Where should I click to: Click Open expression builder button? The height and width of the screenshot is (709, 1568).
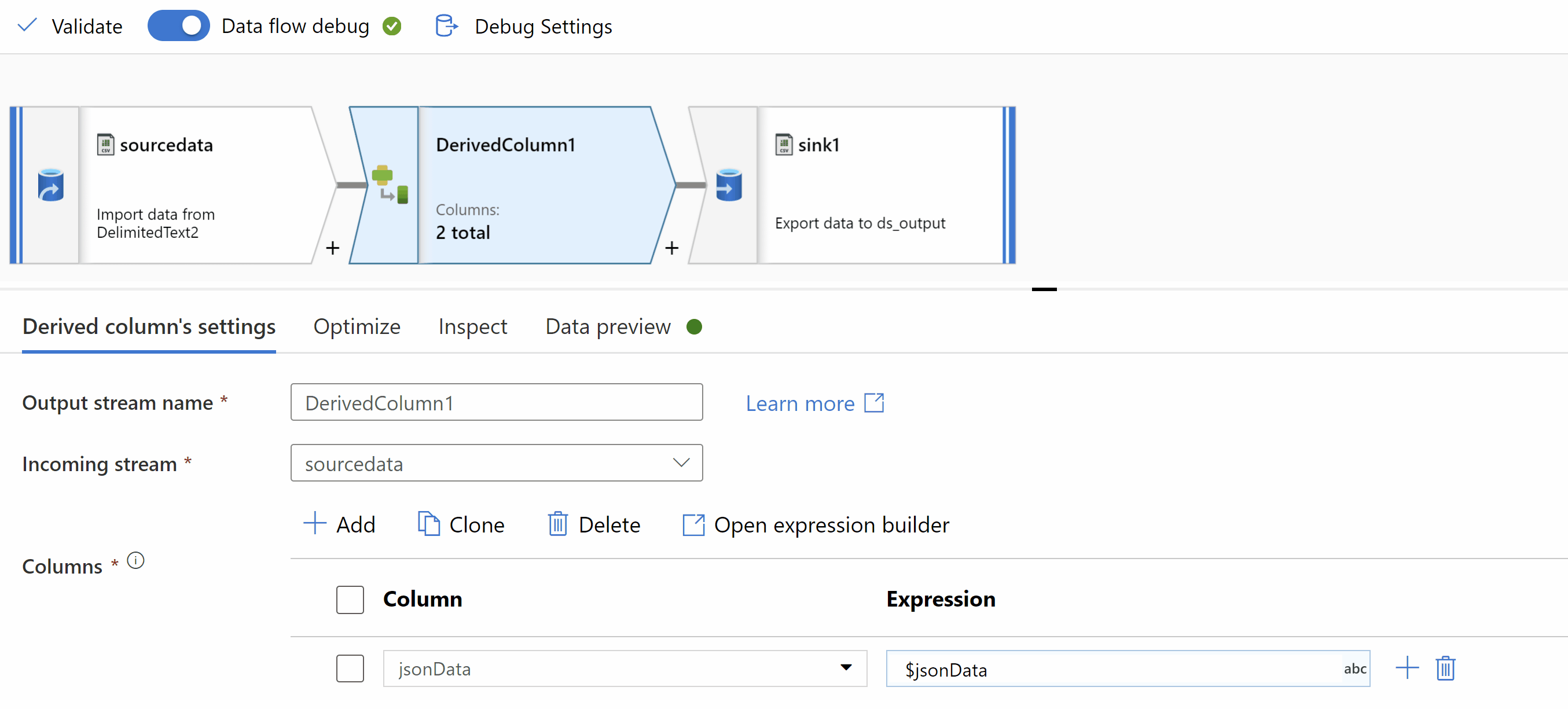tap(816, 524)
